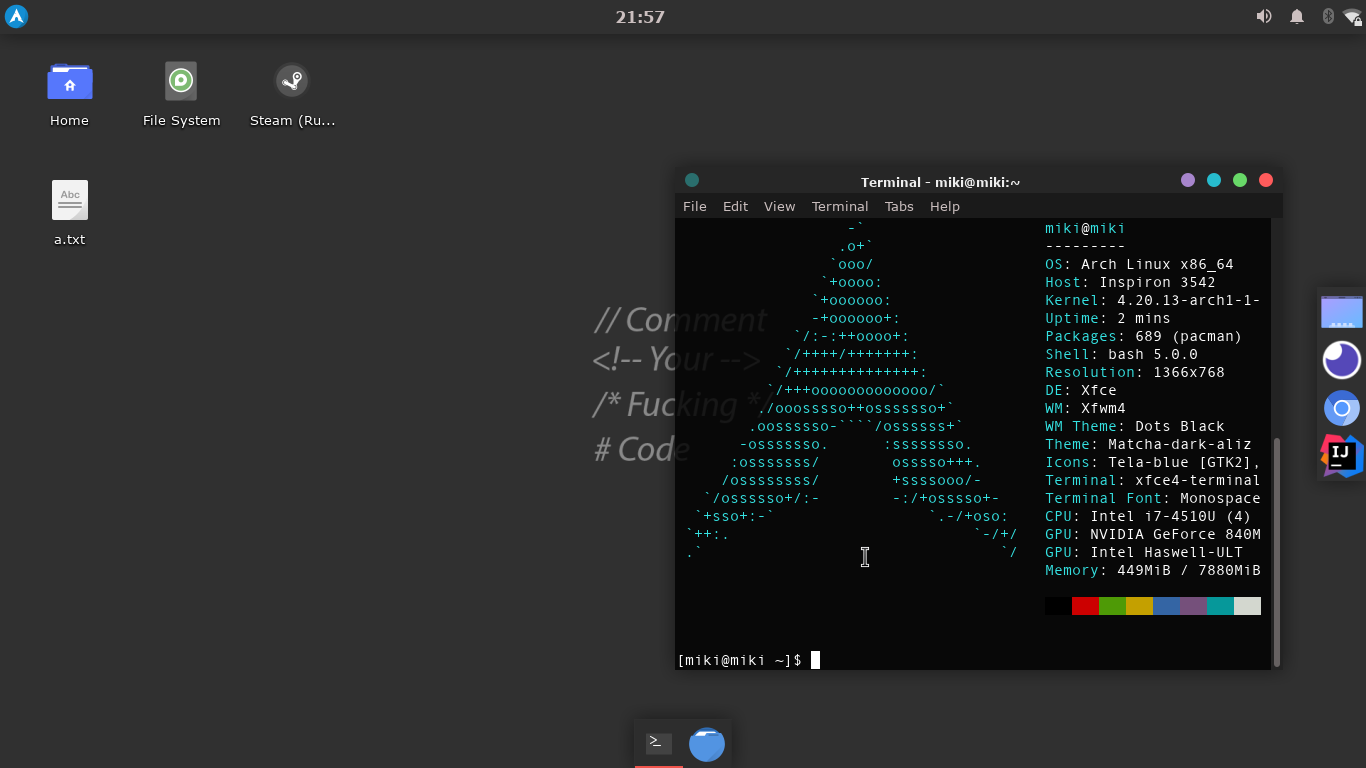Click the 'Memory: 449MiB / 7880MiB' line

pos(1153,570)
